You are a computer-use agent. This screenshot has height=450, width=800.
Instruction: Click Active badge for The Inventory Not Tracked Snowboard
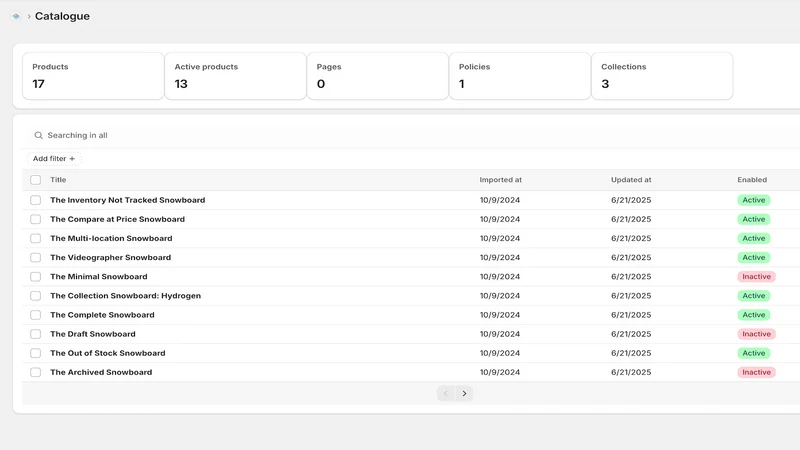(x=754, y=200)
